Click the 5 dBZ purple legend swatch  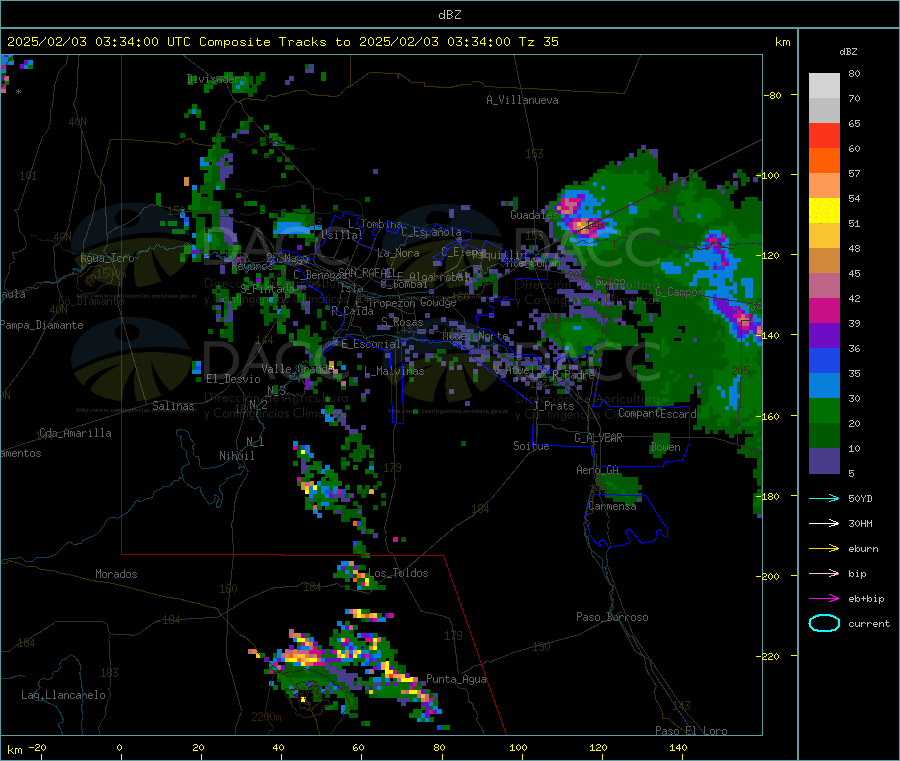824,461
